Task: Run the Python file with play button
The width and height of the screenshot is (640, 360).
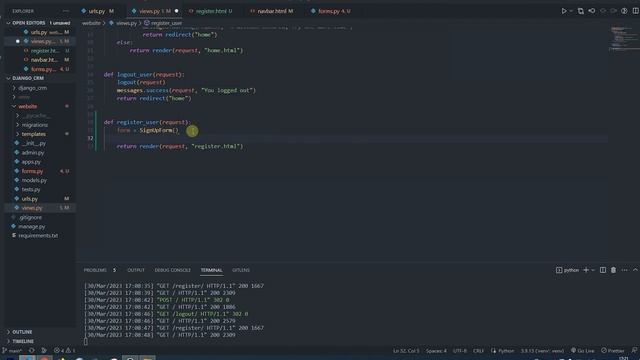Action: click(x=564, y=11)
